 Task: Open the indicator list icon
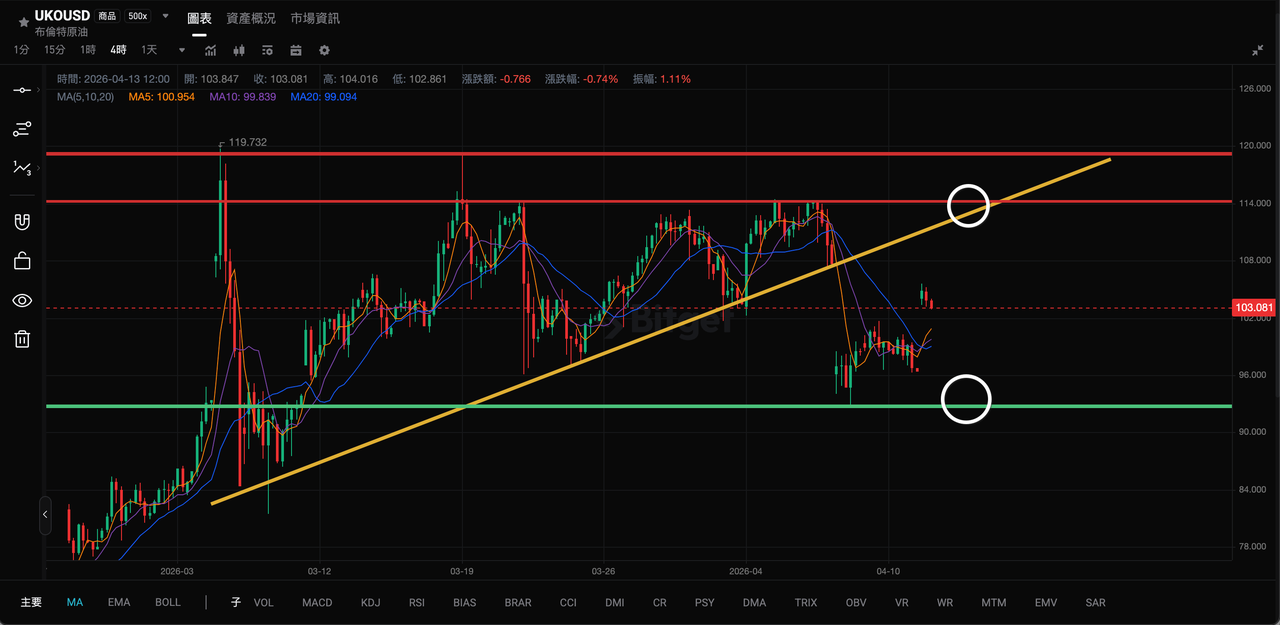(x=266, y=50)
